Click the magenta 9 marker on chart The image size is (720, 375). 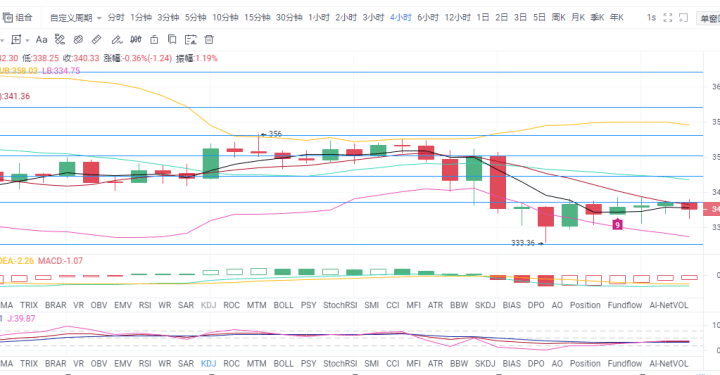[618, 224]
